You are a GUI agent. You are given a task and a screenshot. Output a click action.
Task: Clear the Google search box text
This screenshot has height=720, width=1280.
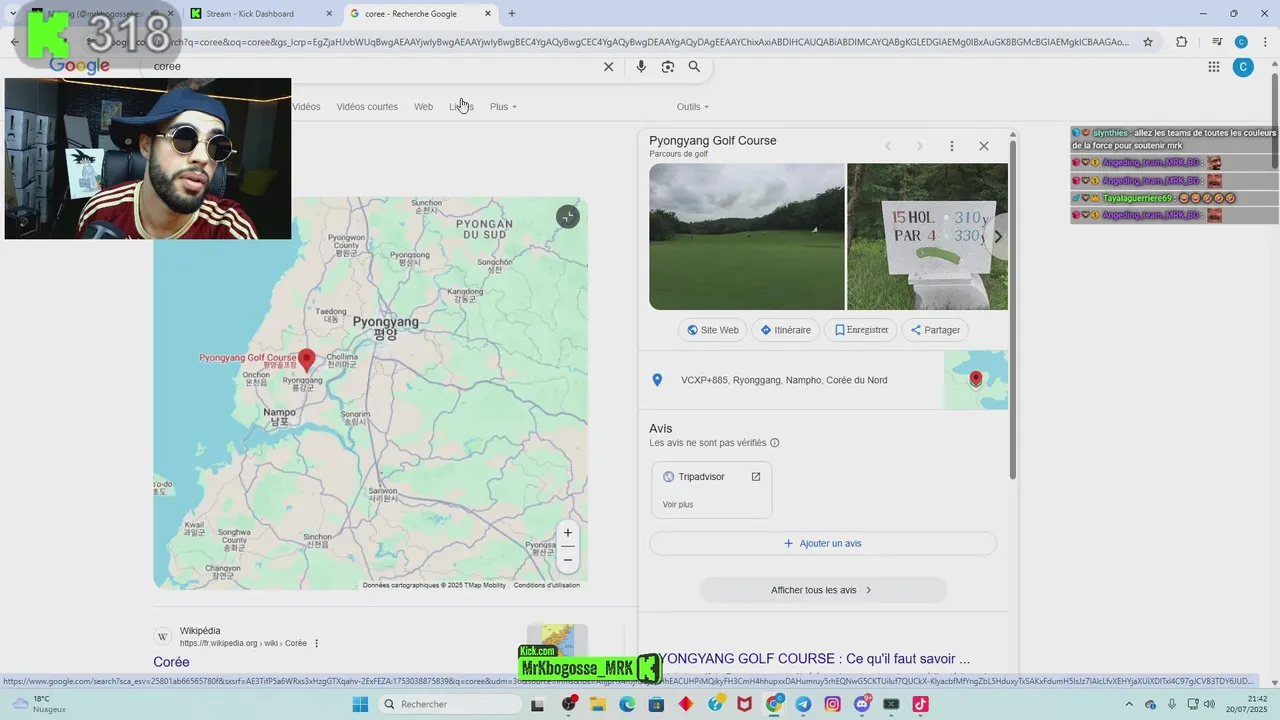(608, 66)
